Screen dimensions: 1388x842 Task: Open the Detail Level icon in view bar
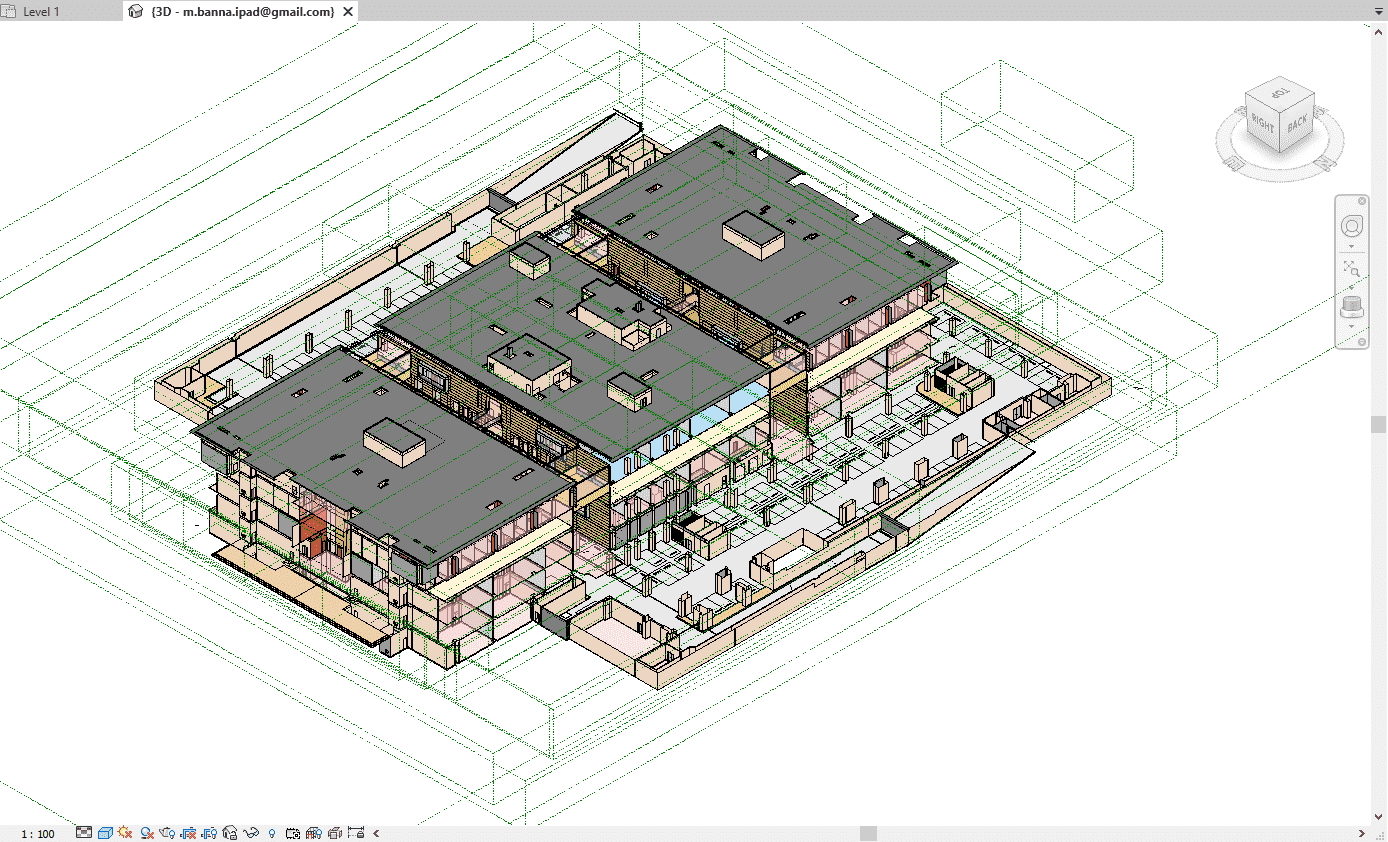pos(84,833)
